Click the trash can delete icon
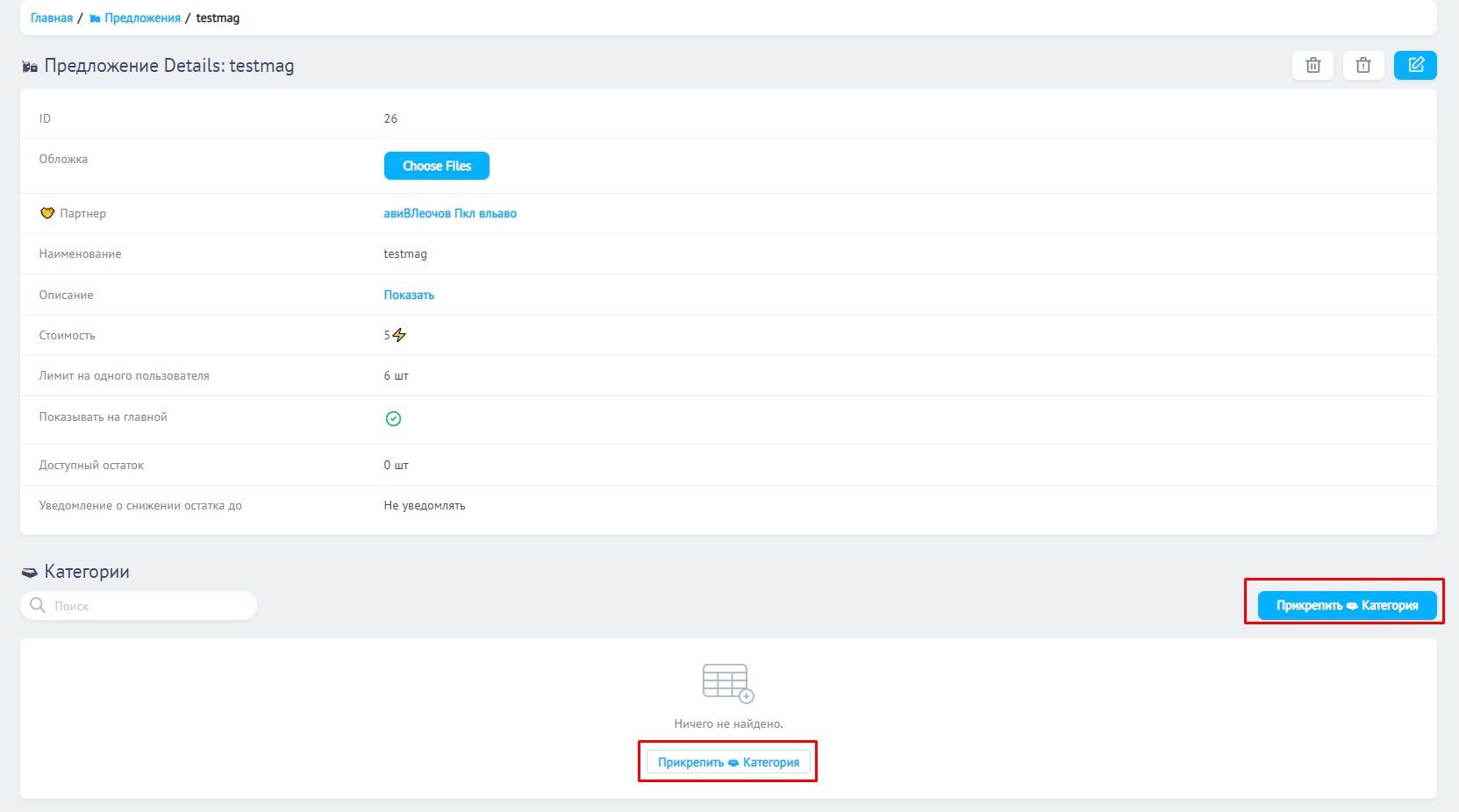Screen dimensions: 1459x812 (1312, 66)
